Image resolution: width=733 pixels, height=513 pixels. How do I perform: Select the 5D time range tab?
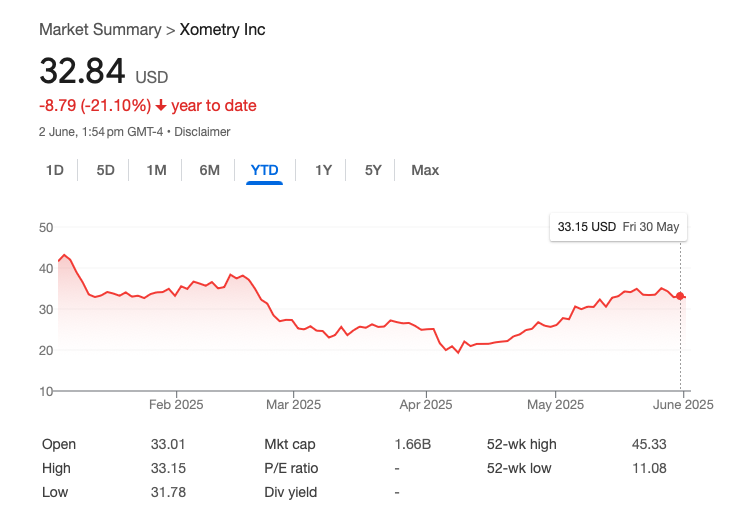point(106,170)
